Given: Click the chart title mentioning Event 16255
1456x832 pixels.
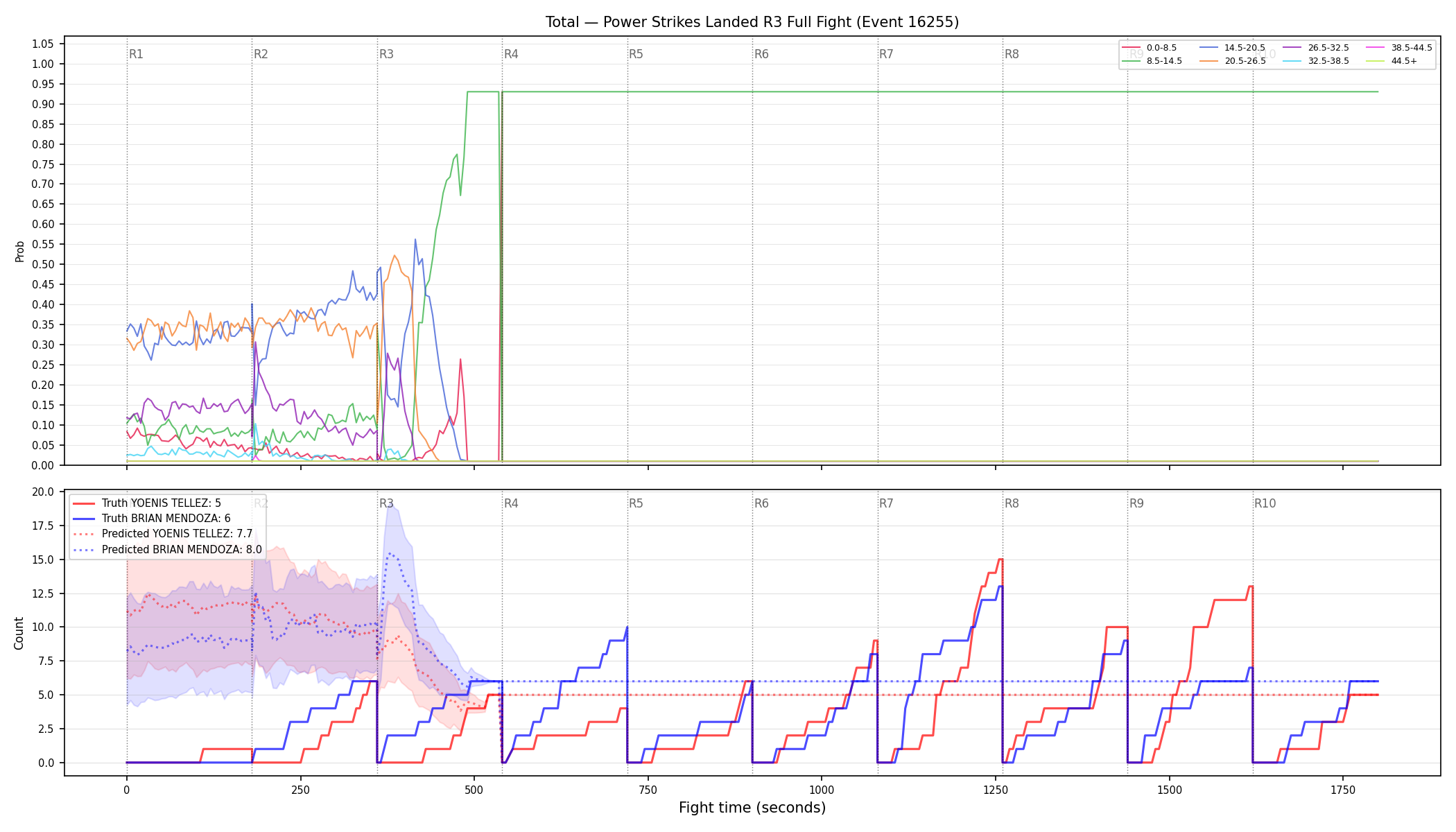Looking at the screenshot, I should [752, 22].
